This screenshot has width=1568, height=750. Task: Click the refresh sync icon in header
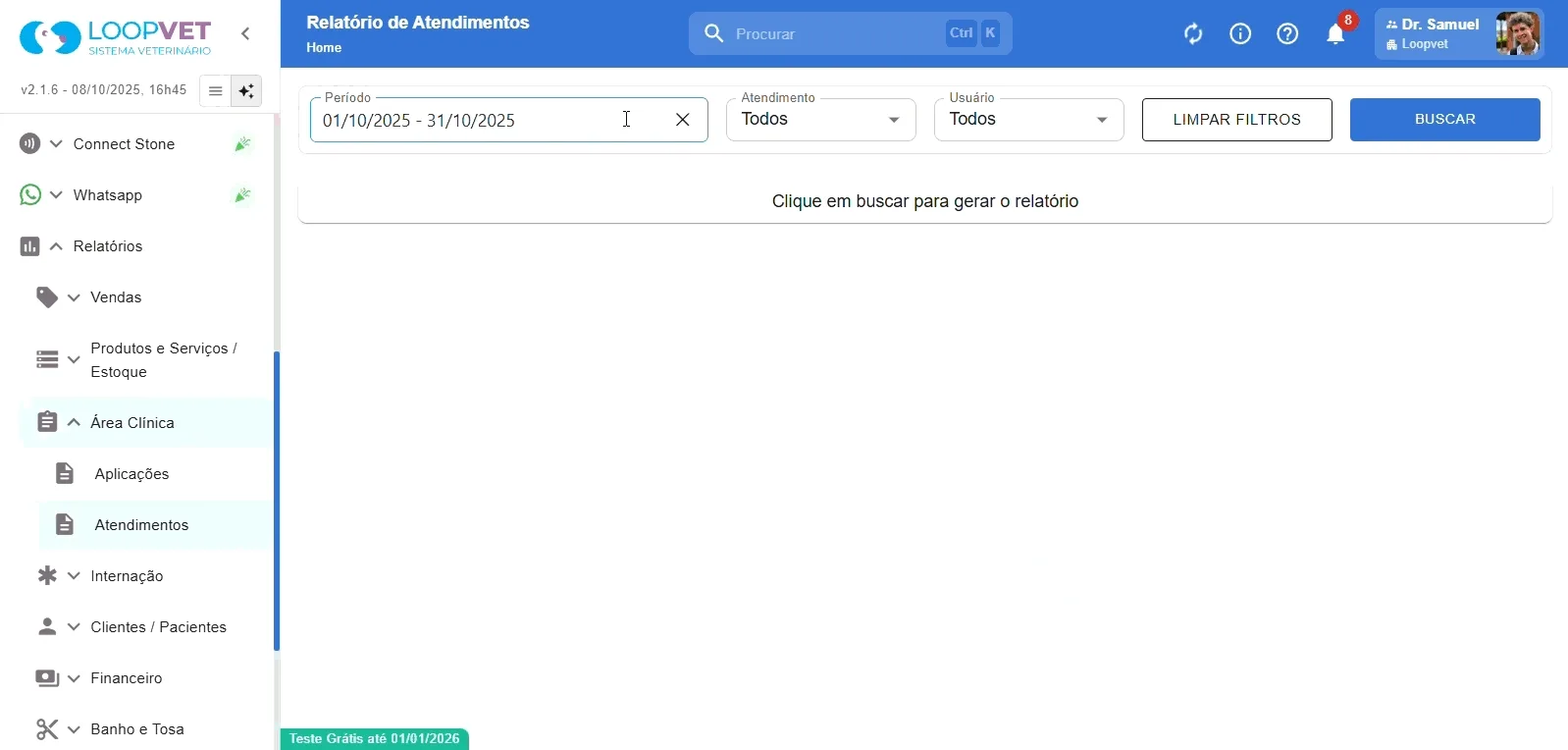pos(1193,34)
